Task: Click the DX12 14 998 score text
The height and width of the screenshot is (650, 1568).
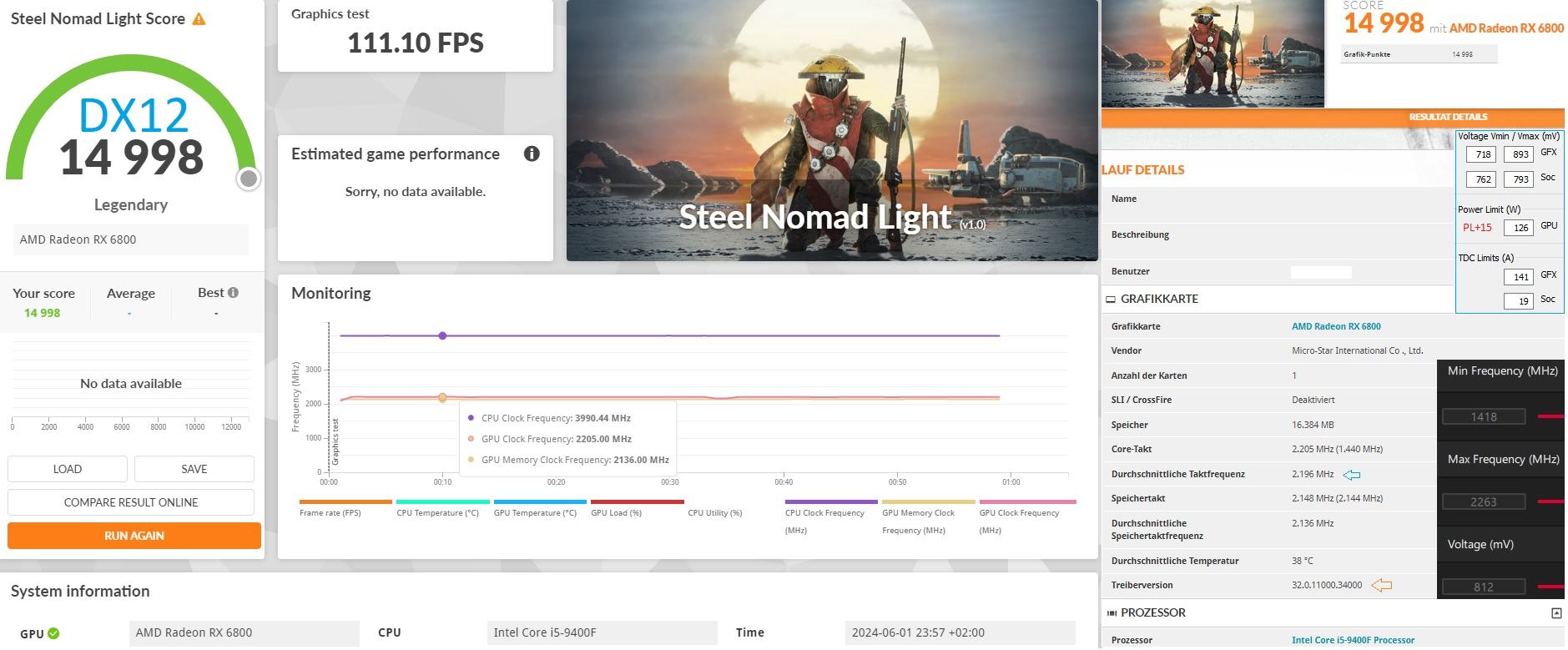Action: pyautogui.click(x=132, y=138)
